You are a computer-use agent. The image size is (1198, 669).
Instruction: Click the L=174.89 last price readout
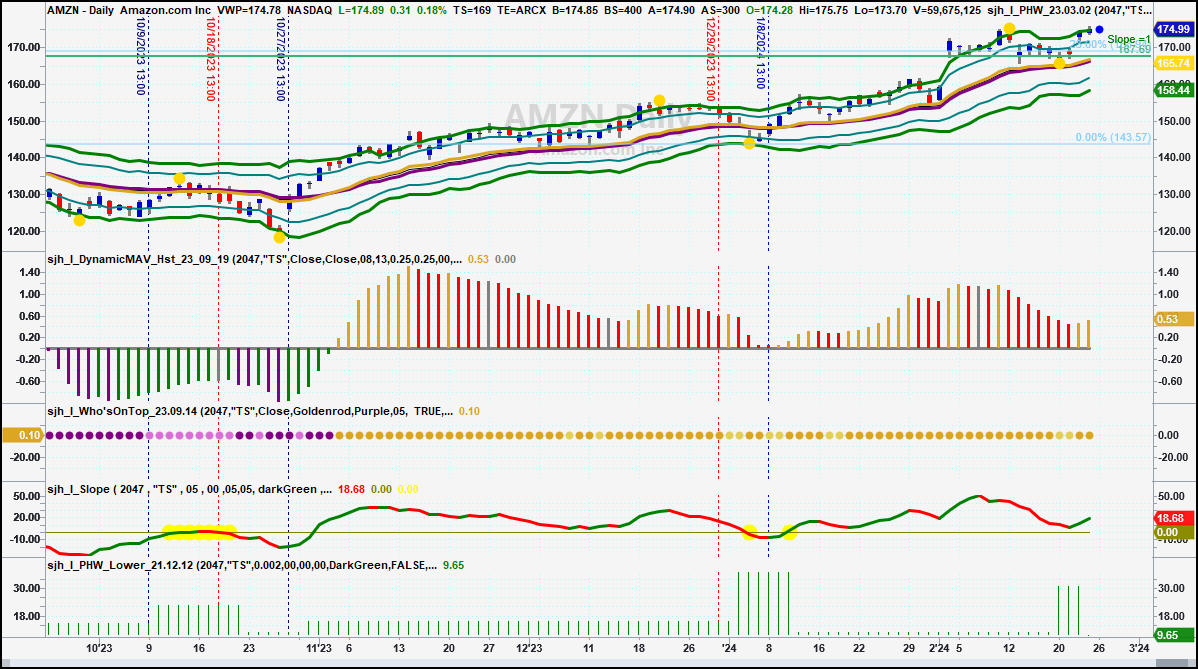click(362, 10)
